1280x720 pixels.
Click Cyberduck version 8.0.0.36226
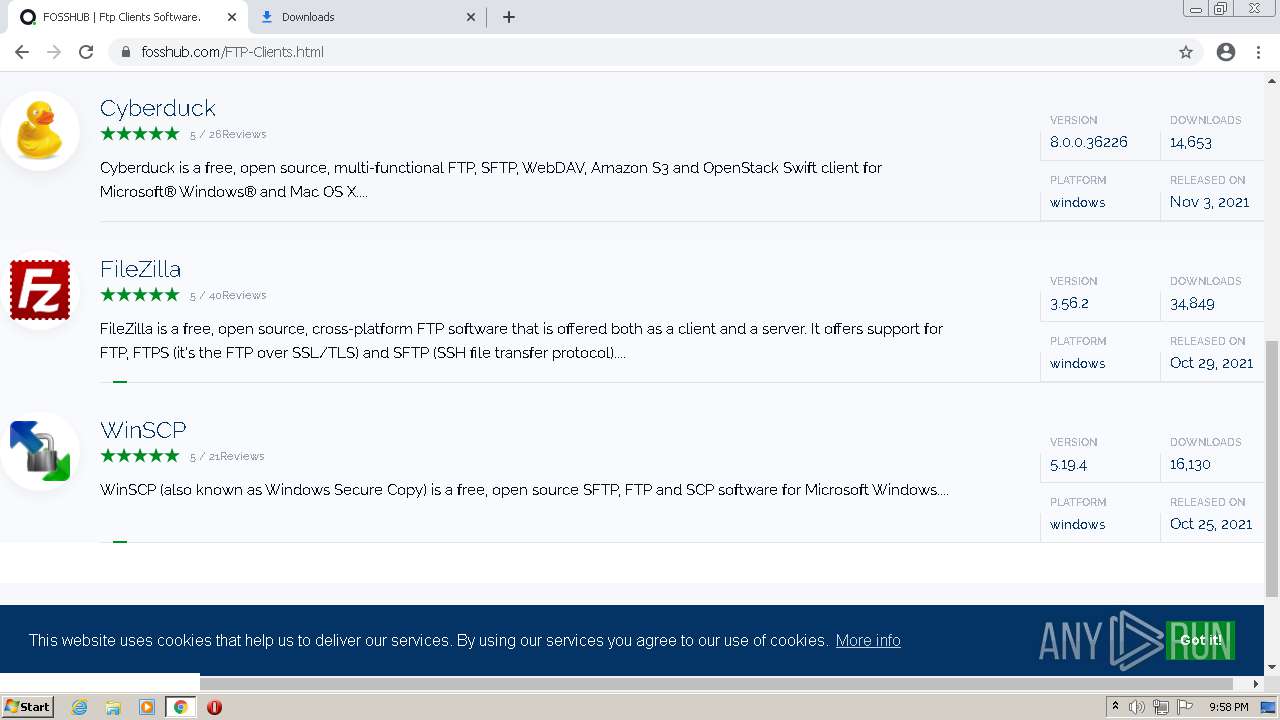point(1089,142)
